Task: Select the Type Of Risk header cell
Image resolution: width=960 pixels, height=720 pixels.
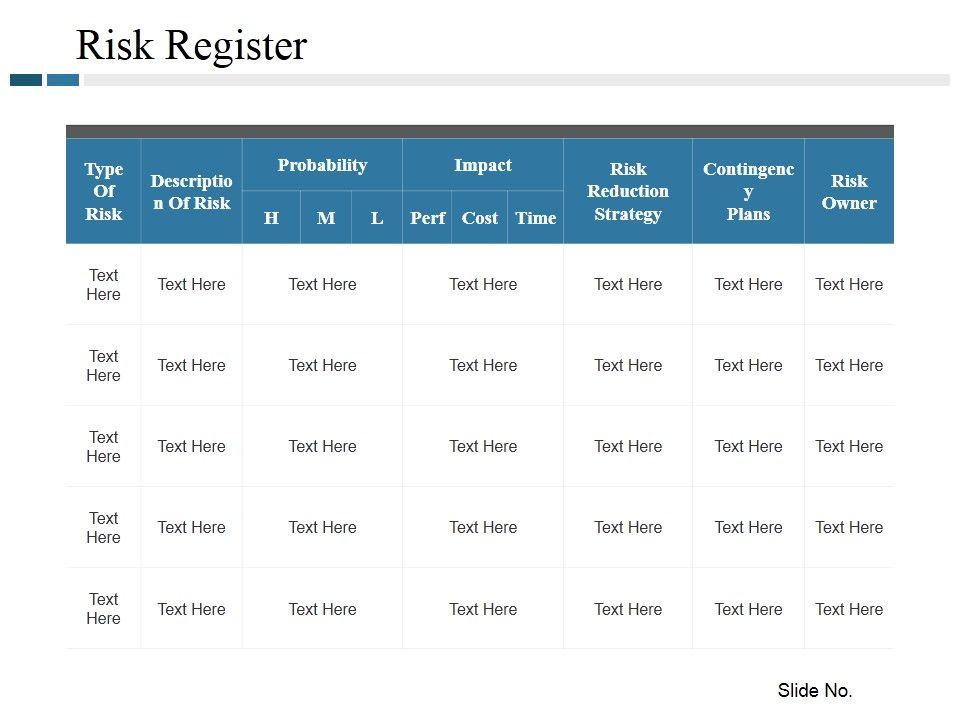Action: [x=104, y=191]
